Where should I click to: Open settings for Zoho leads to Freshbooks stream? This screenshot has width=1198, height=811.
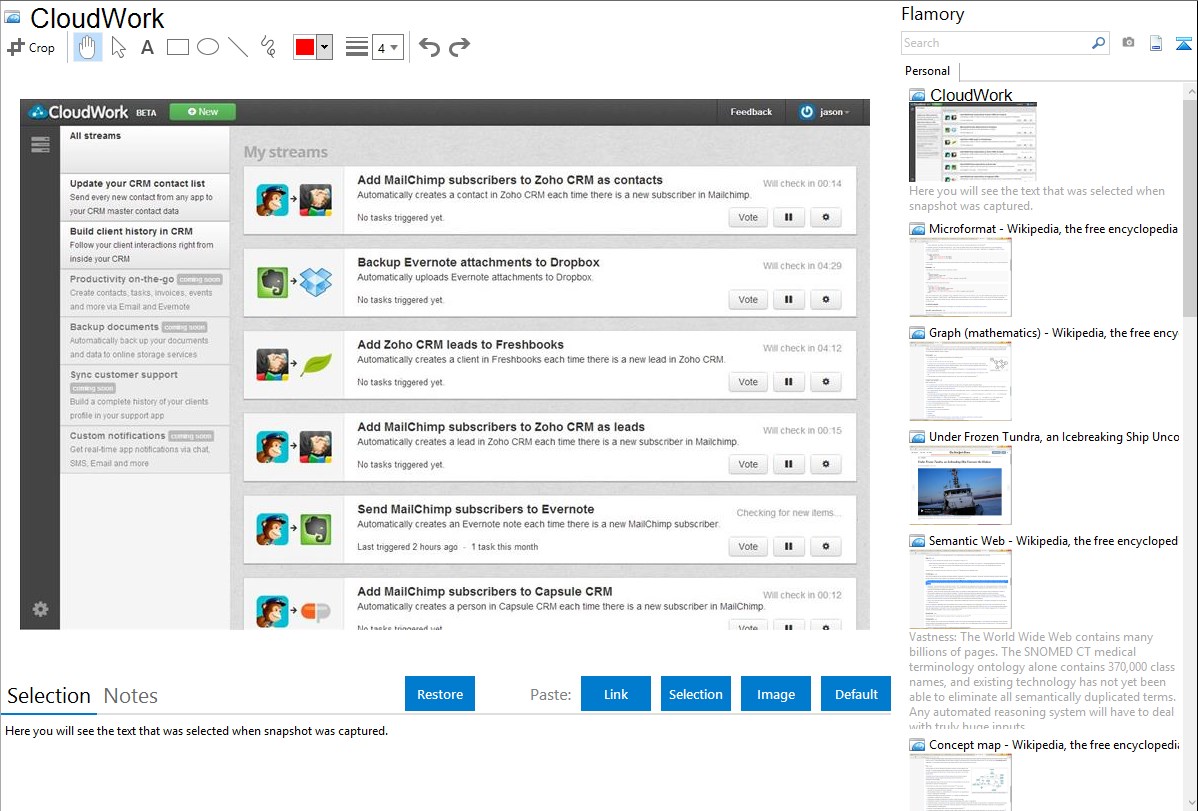[x=826, y=381]
